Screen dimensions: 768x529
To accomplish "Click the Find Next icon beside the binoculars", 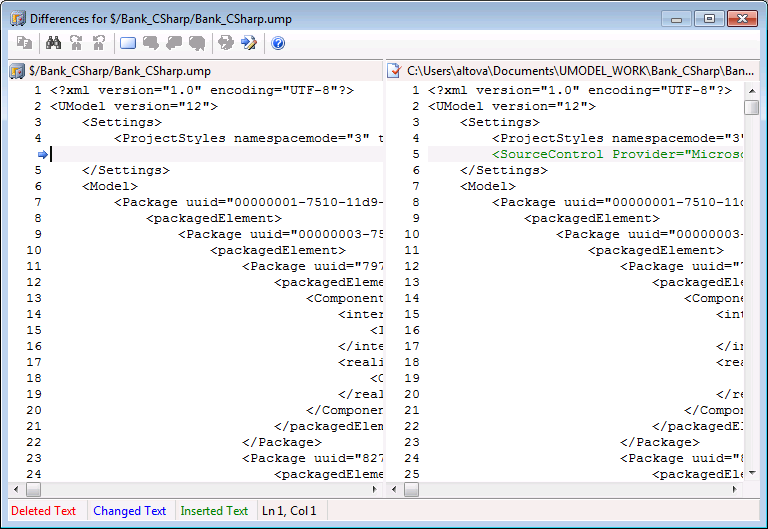I will [x=76, y=43].
